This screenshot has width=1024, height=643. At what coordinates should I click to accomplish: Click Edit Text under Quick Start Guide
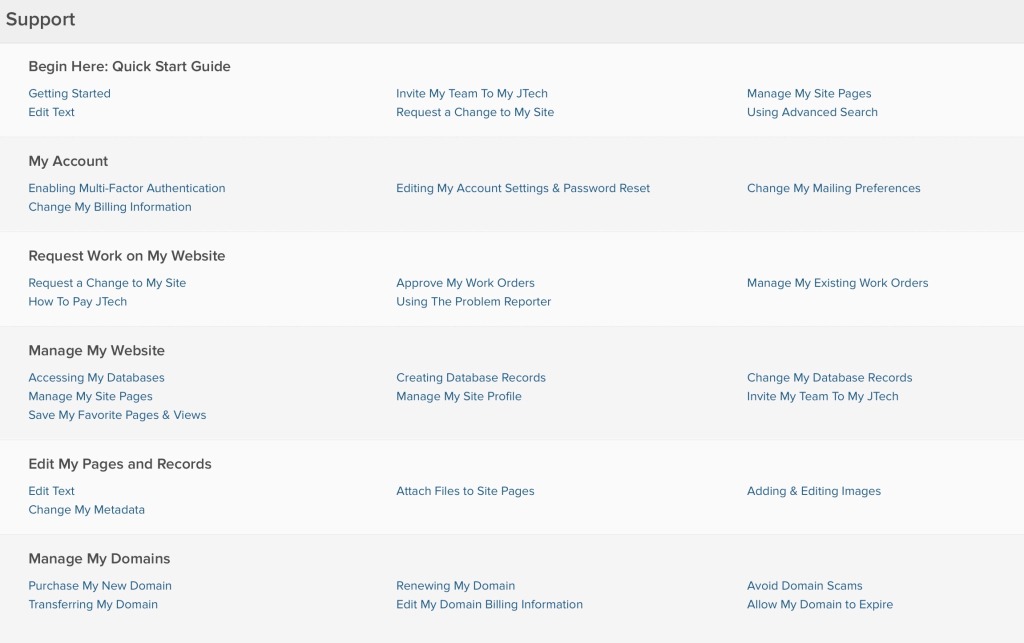pos(51,112)
